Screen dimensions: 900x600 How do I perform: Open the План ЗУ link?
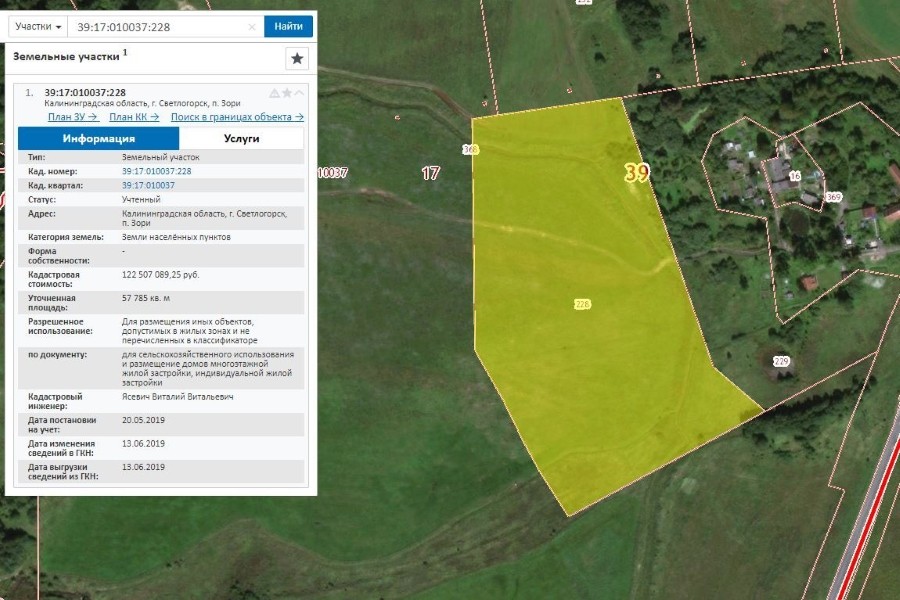click(73, 117)
